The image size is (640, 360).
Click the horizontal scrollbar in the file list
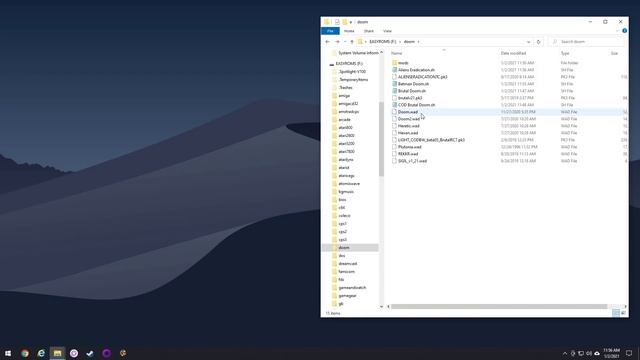(499, 307)
